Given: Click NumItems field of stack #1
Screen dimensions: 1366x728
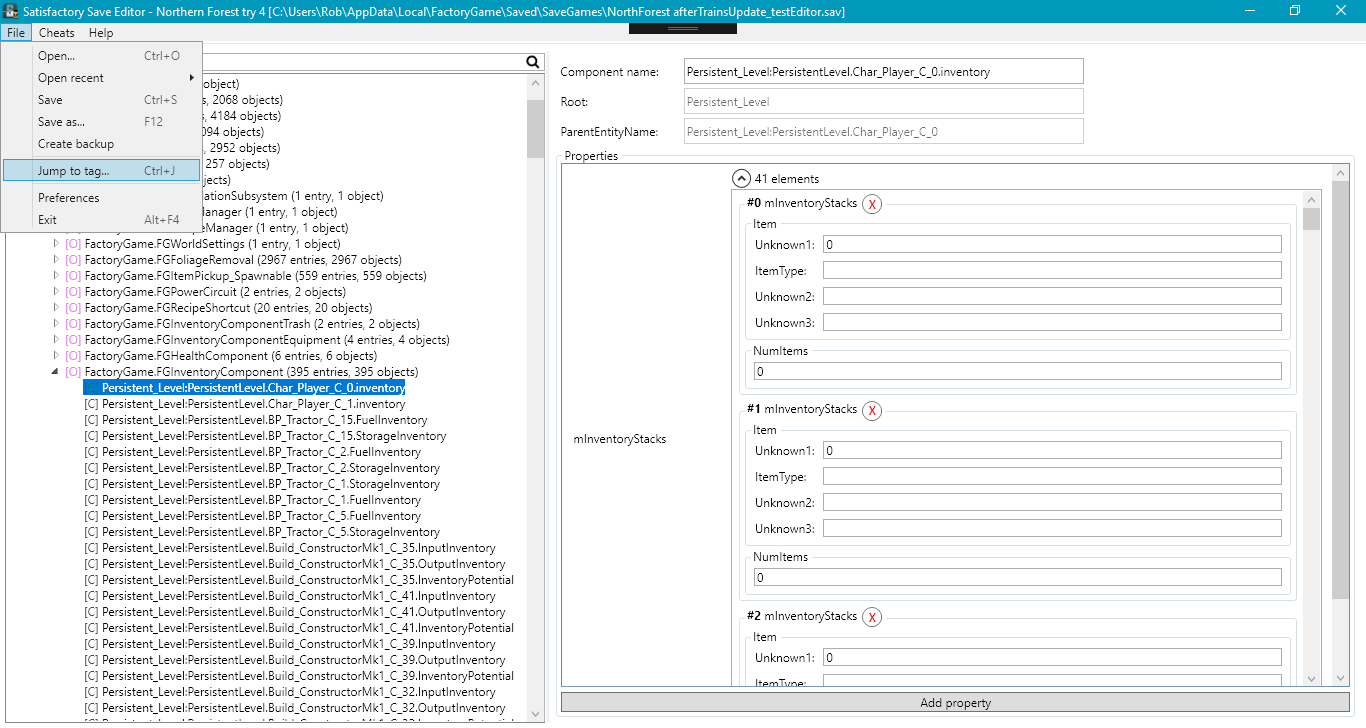Looking at the screenshot, I should tap(1018, 577).
